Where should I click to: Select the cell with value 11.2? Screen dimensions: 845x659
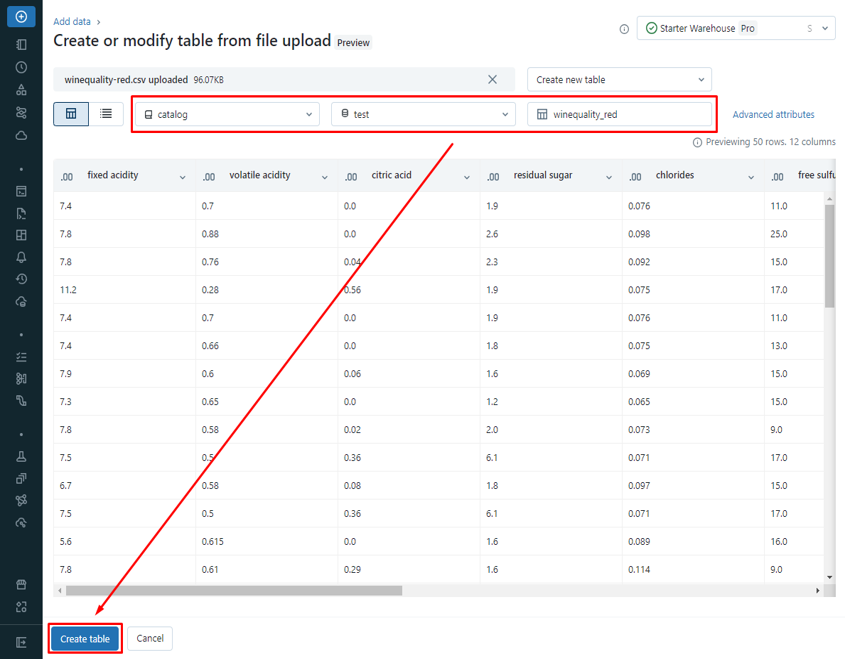coord(124,290)
